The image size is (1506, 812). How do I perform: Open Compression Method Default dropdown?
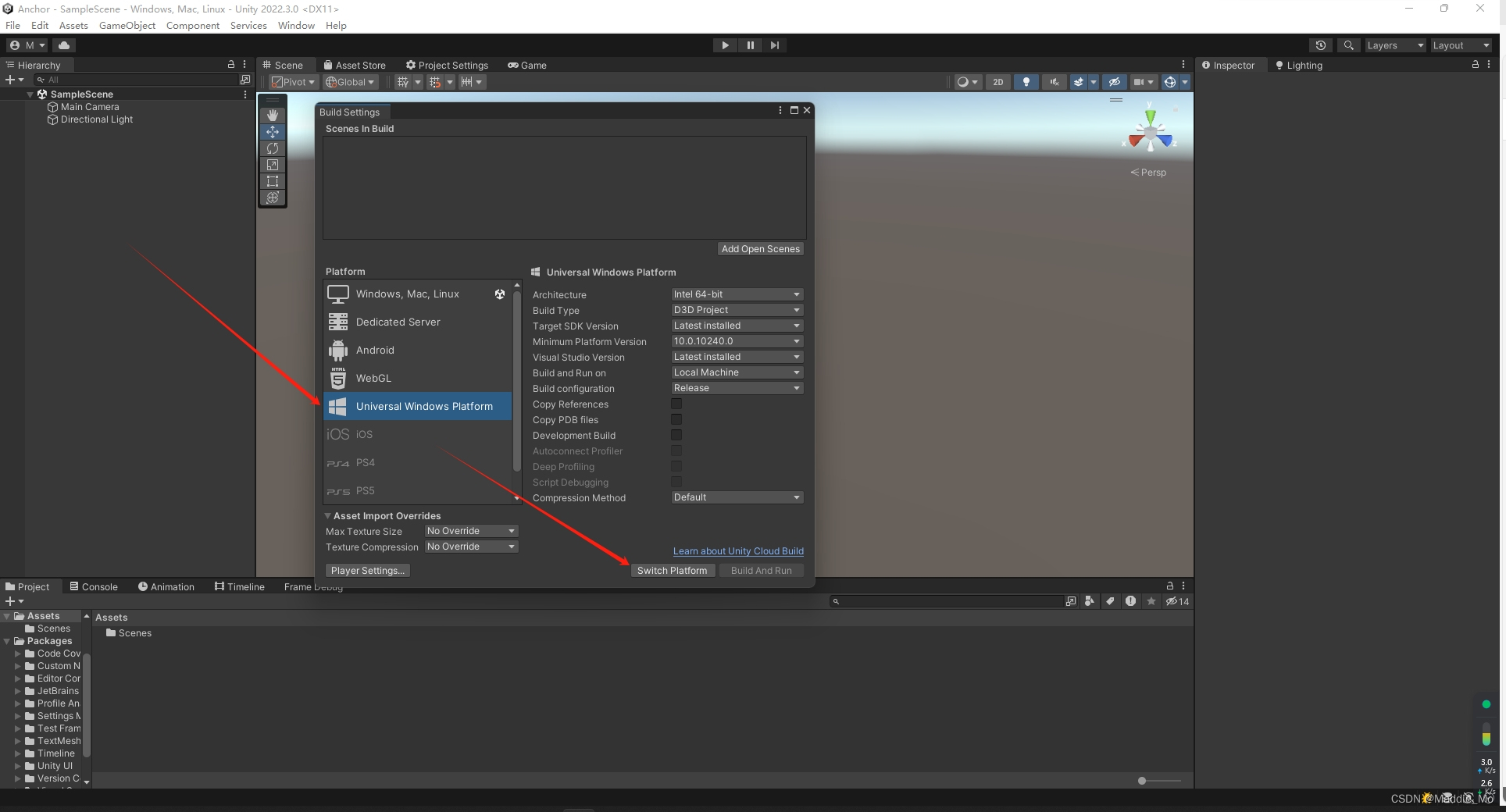(737, 497)
